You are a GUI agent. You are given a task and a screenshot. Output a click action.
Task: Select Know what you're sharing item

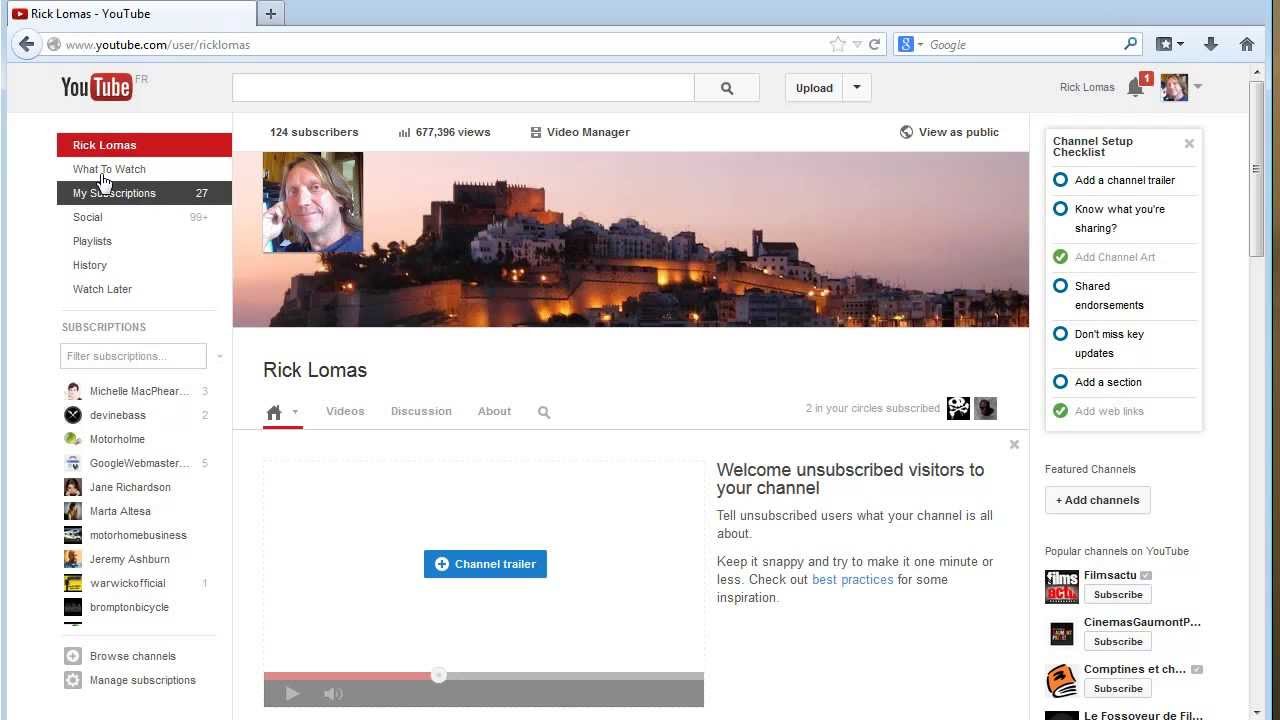coord(1124,218)
